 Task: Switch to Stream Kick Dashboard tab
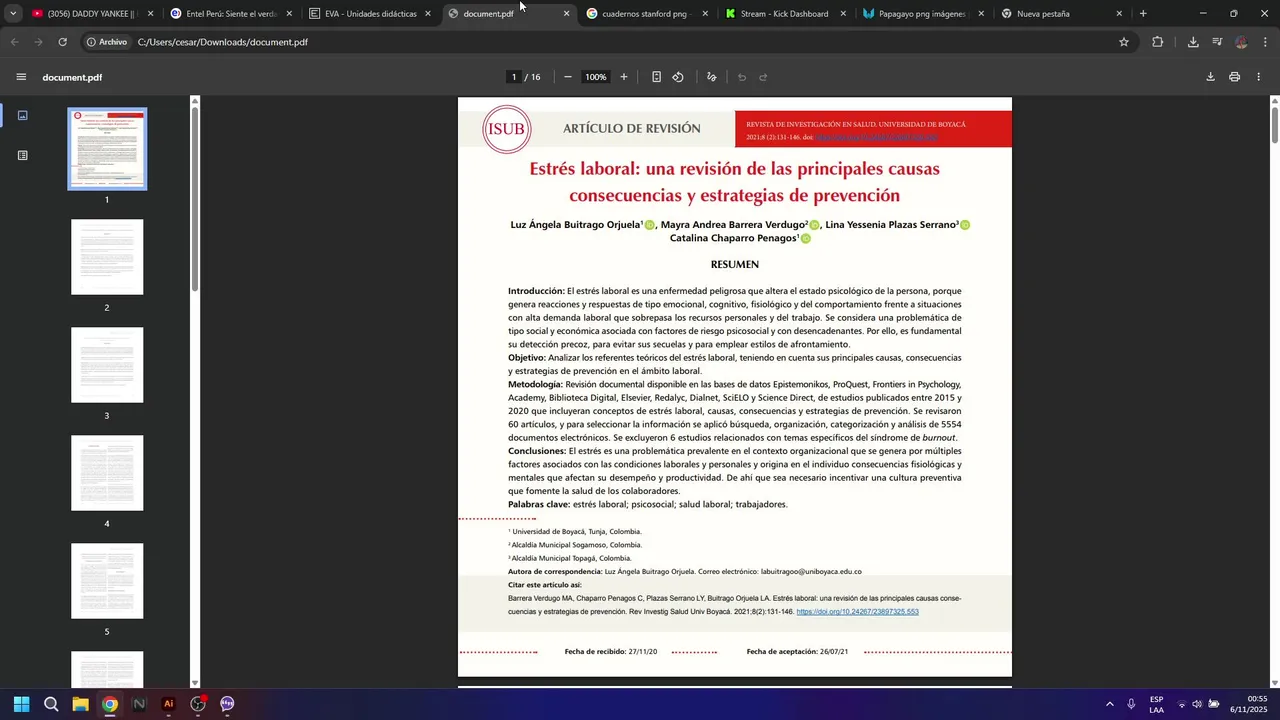(786, 14)
